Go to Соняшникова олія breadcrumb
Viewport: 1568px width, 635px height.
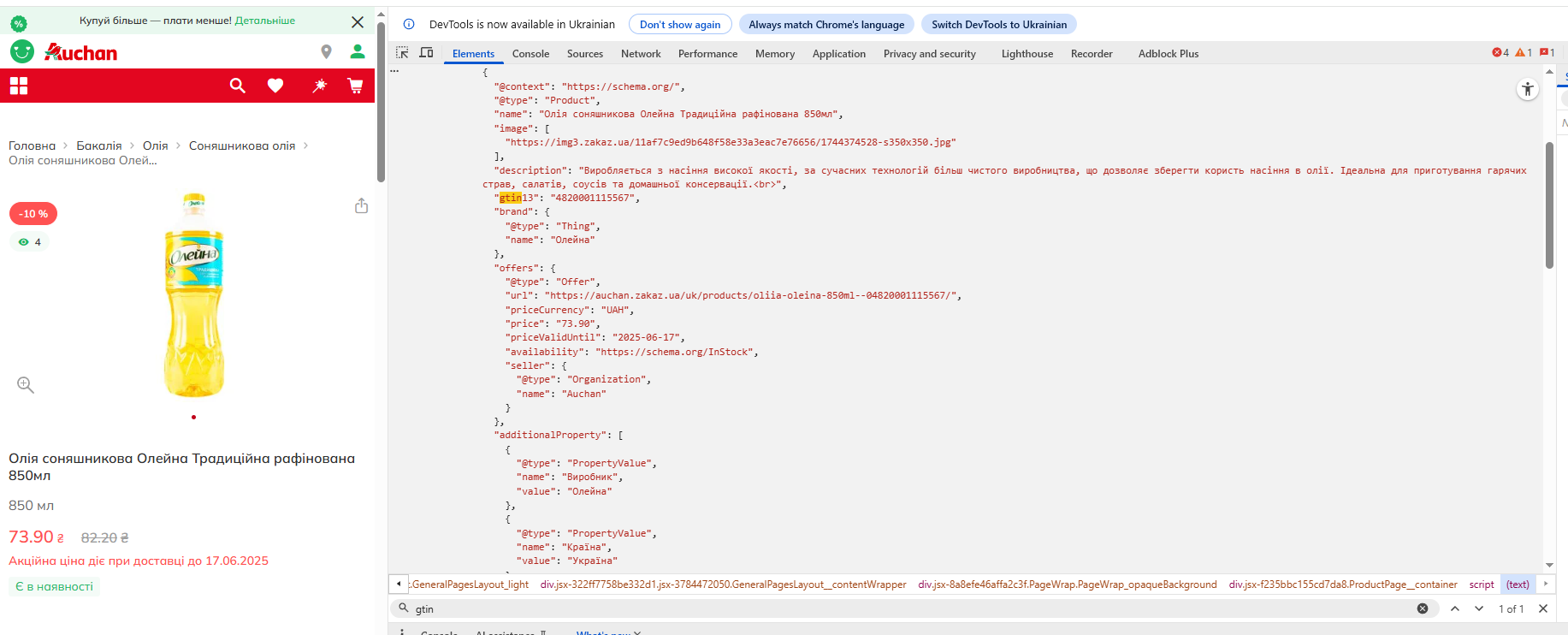pos(242,145)
